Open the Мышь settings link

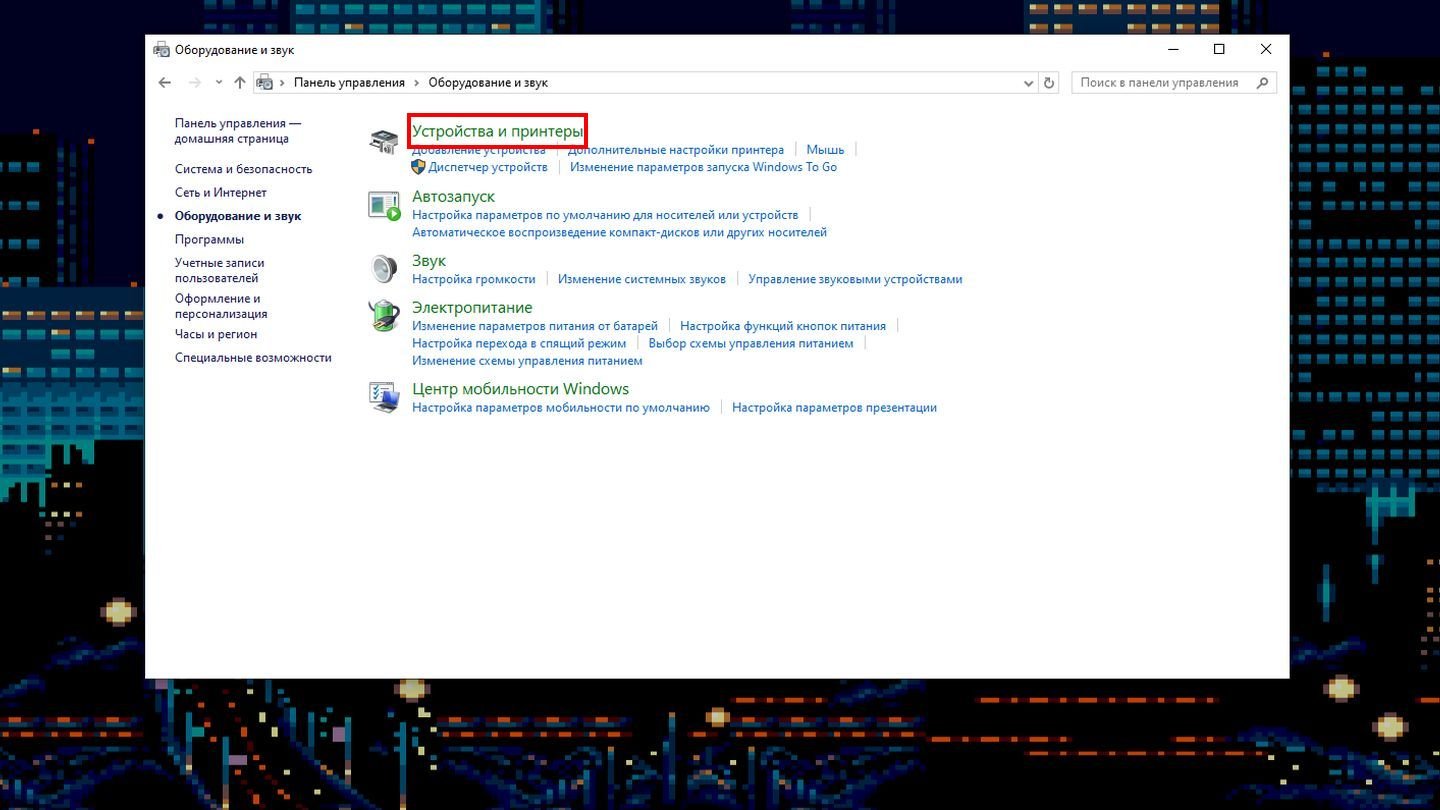[x=826, y=150]
